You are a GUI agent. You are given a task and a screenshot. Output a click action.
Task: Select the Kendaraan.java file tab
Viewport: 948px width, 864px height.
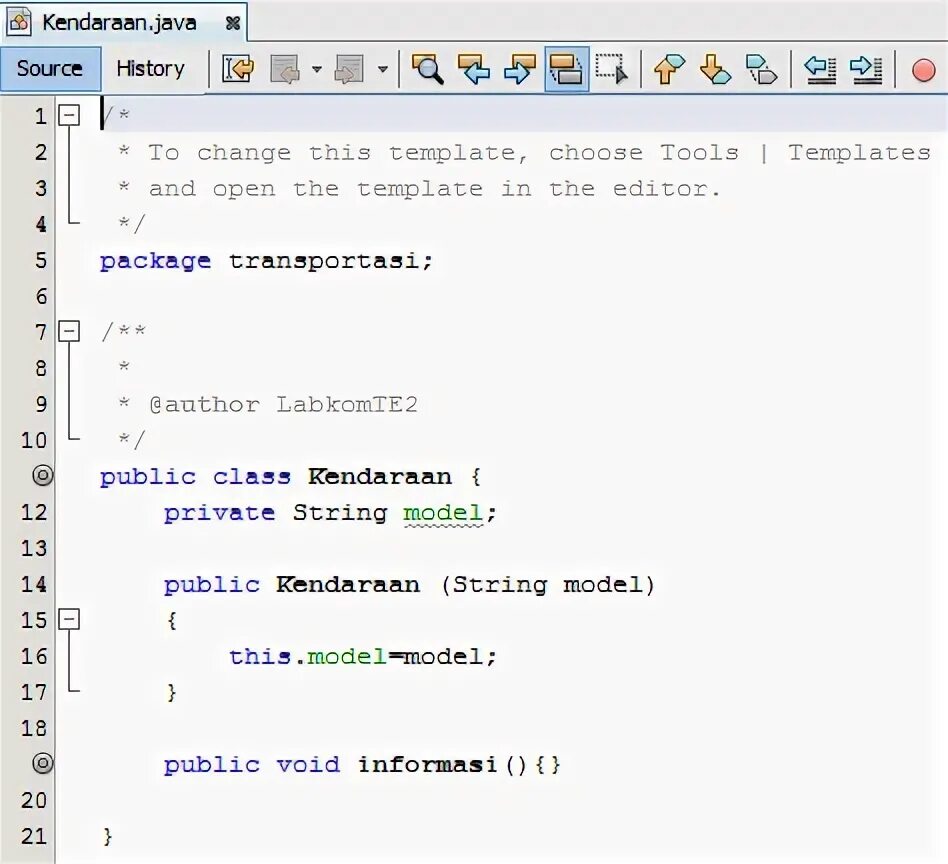(x=119, y=22)
